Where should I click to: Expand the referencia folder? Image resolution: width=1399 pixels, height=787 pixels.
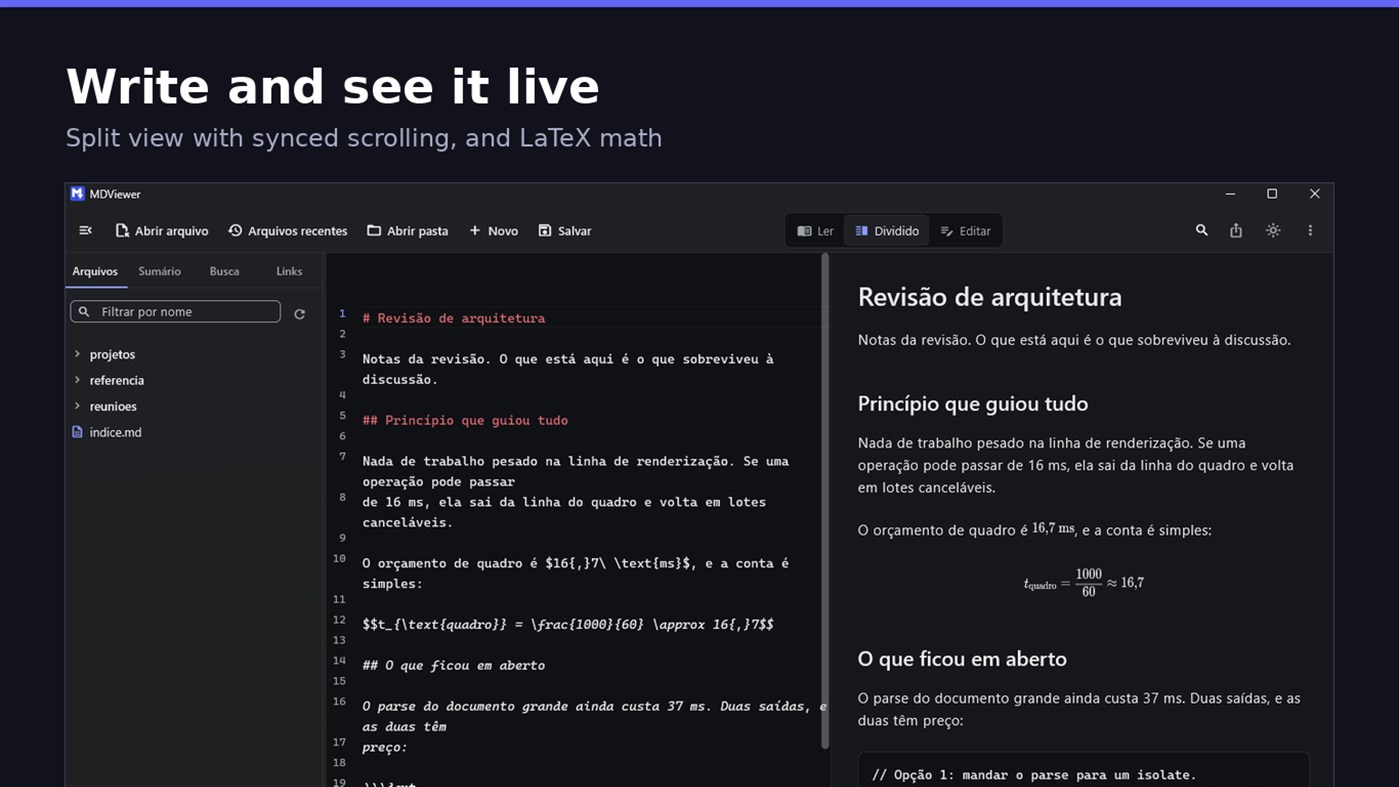[x=116, y=381]
